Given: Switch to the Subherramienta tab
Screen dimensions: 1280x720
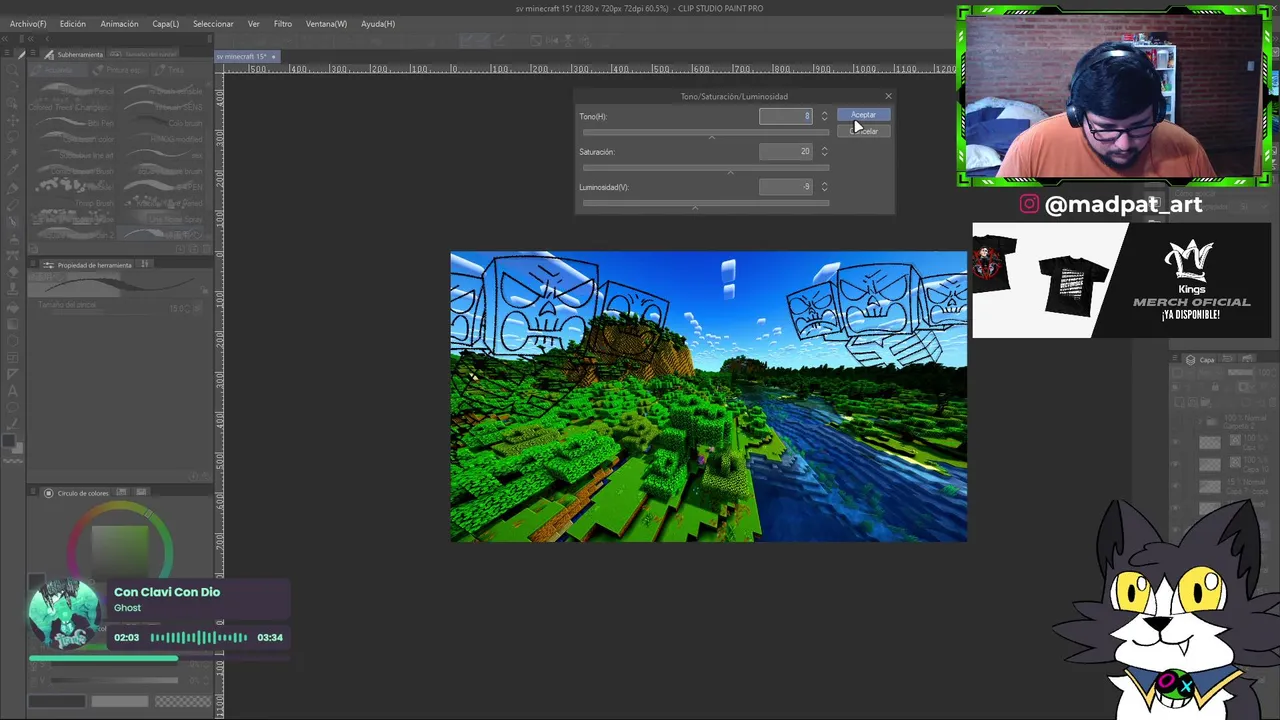Looking at the screenshot, I should pos(75,54).
